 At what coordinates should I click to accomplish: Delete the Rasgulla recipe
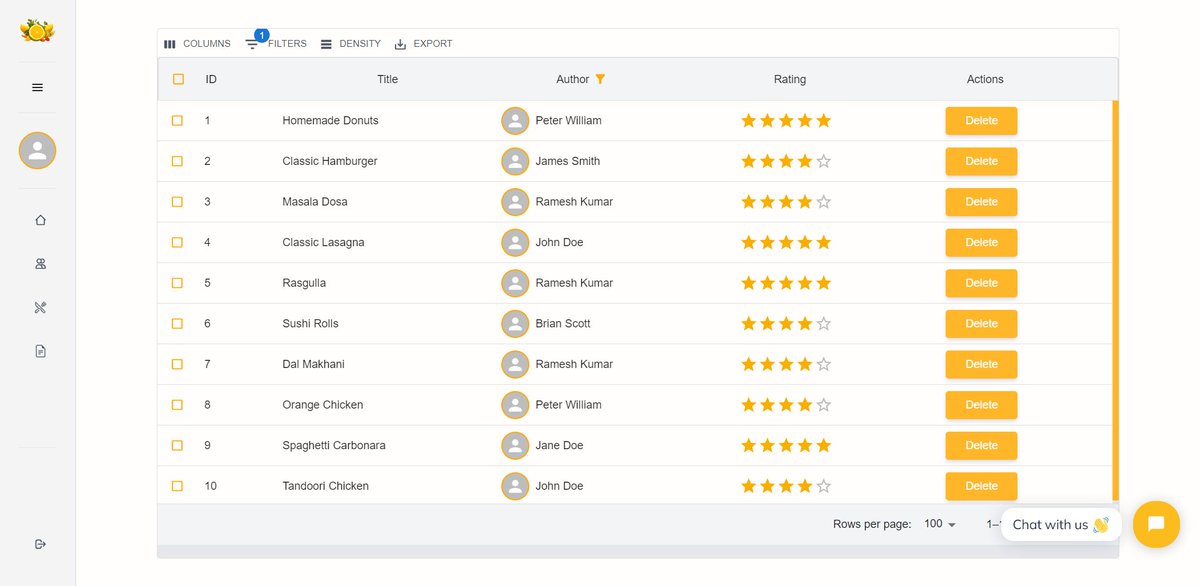click(x=981, y=283)
